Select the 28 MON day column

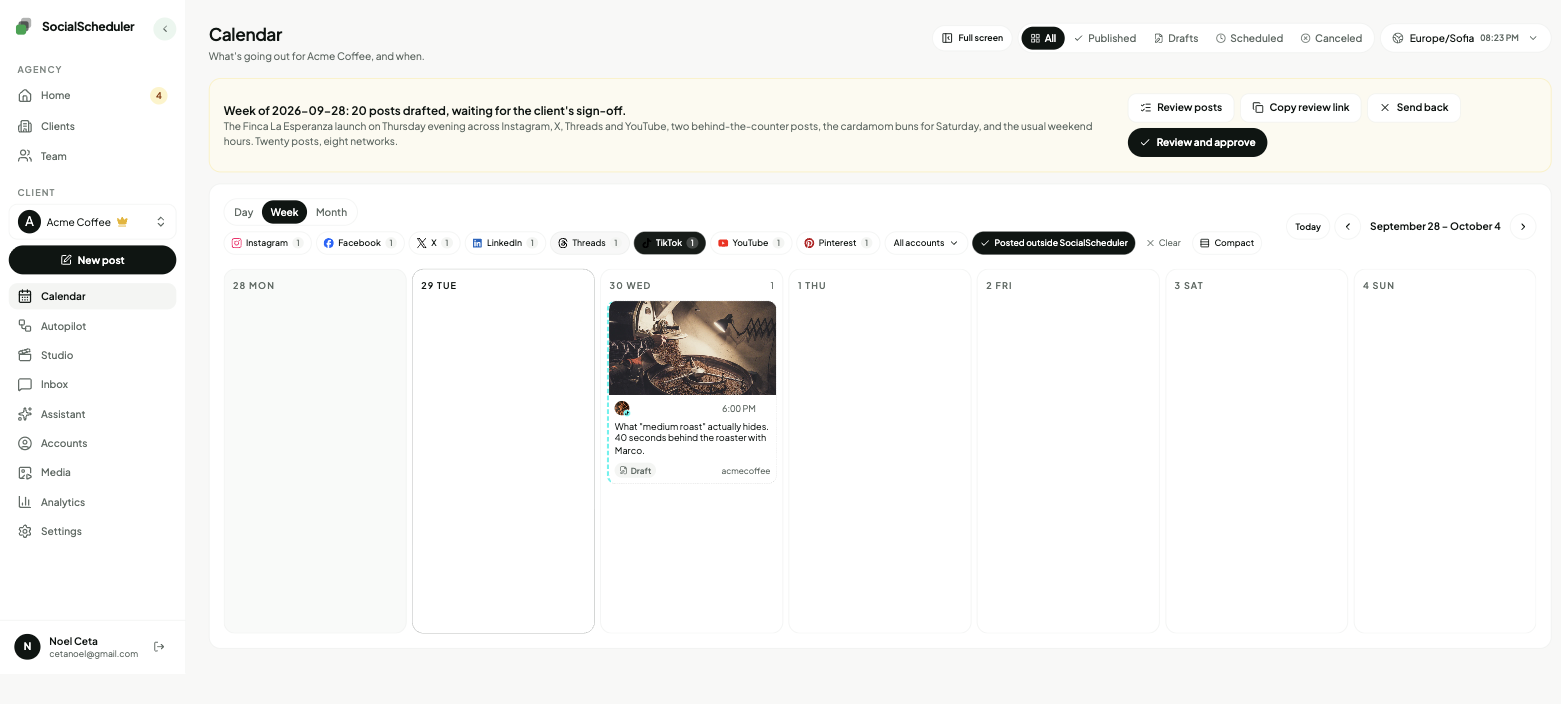315,451
